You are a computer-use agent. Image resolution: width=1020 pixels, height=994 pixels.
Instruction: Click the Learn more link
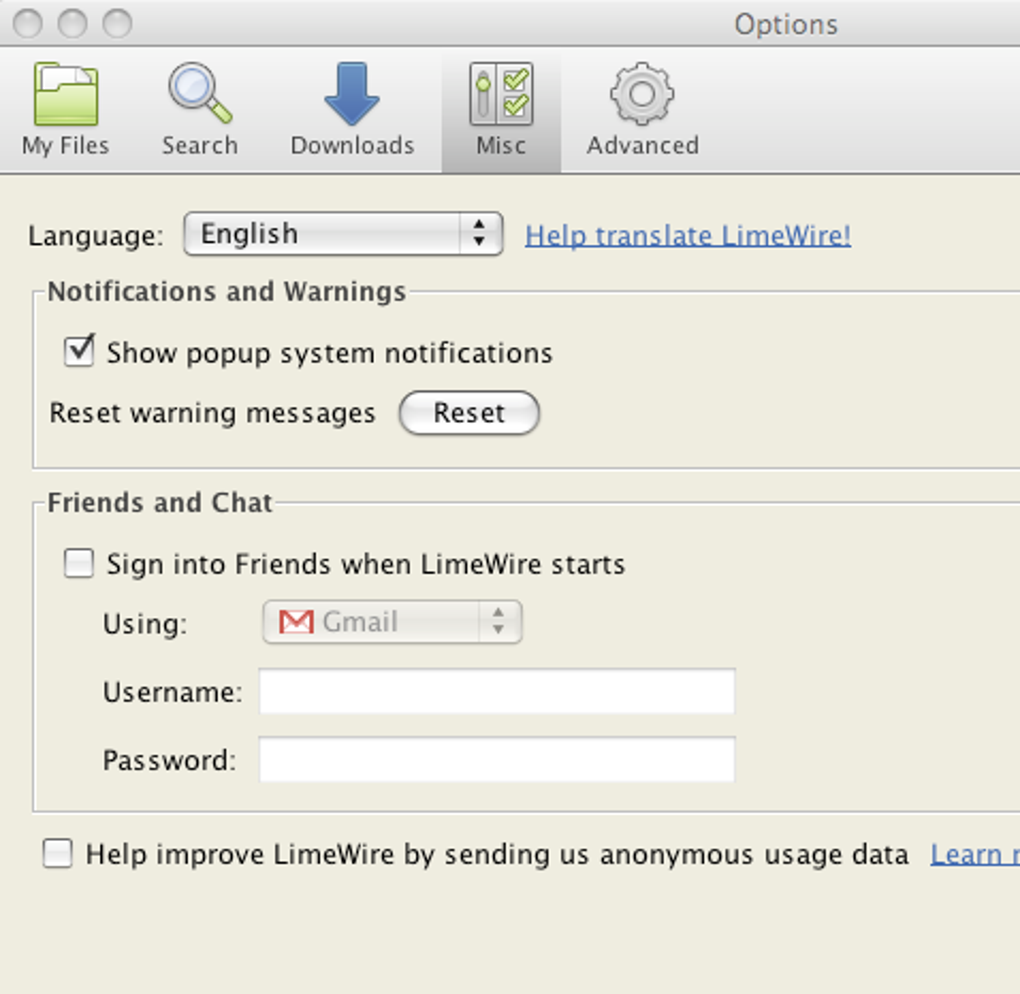point(974,855)
